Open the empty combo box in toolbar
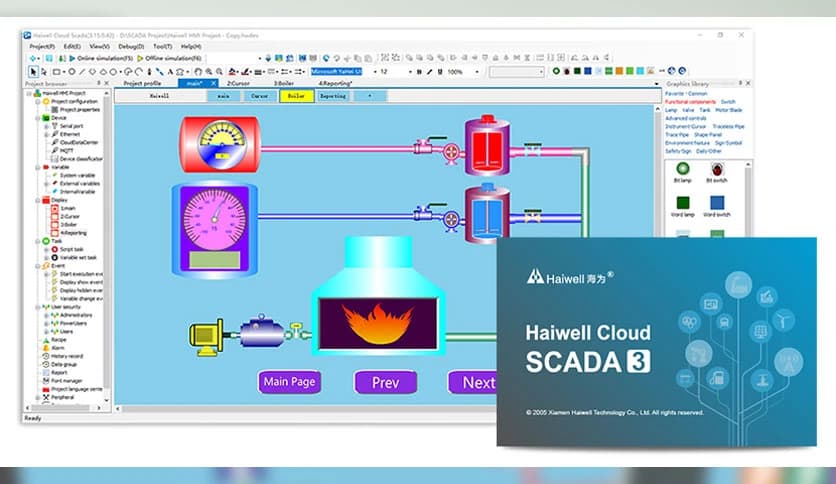This screenshot has height=484, width=836. click(517, 71)
